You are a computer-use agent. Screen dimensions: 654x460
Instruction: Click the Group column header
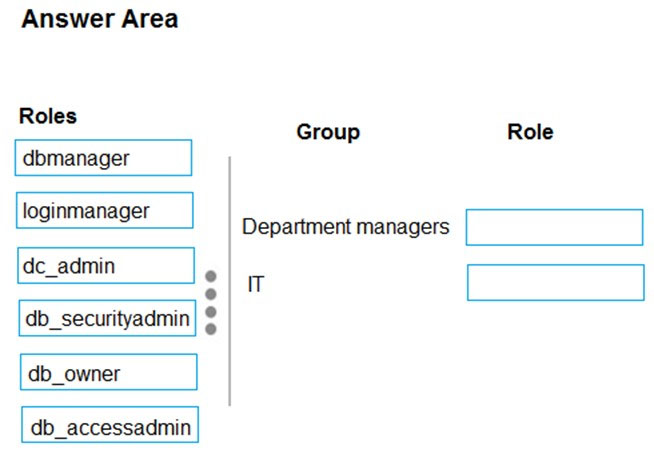328,132
